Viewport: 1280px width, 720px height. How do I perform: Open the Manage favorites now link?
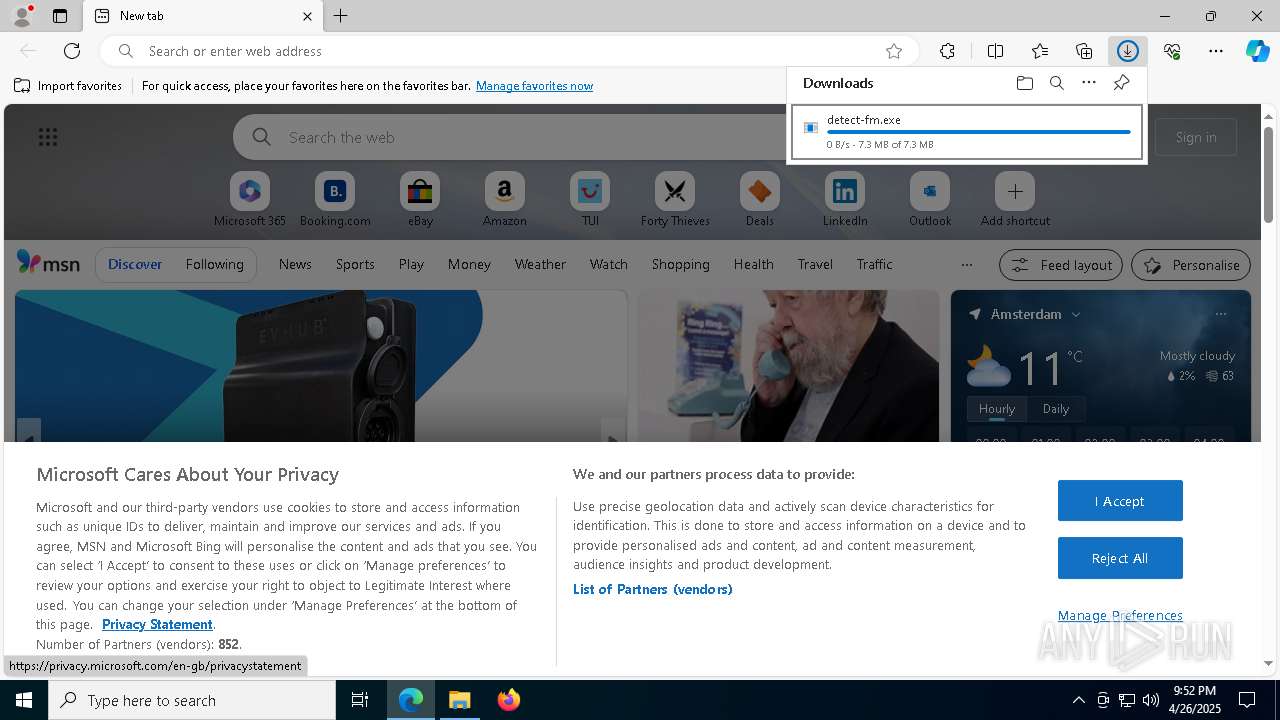(x=534, y=86)
